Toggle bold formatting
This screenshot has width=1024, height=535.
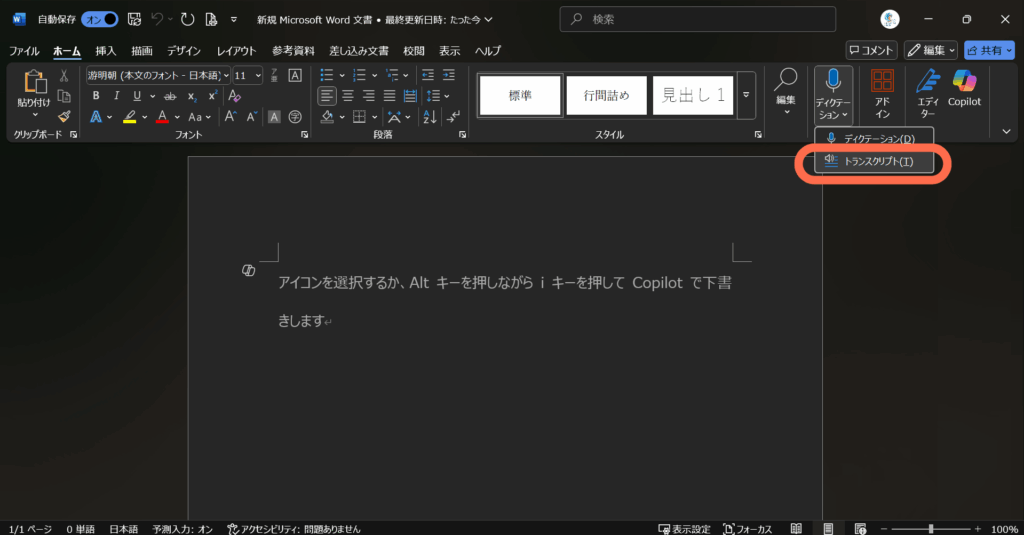pos(96,96)
